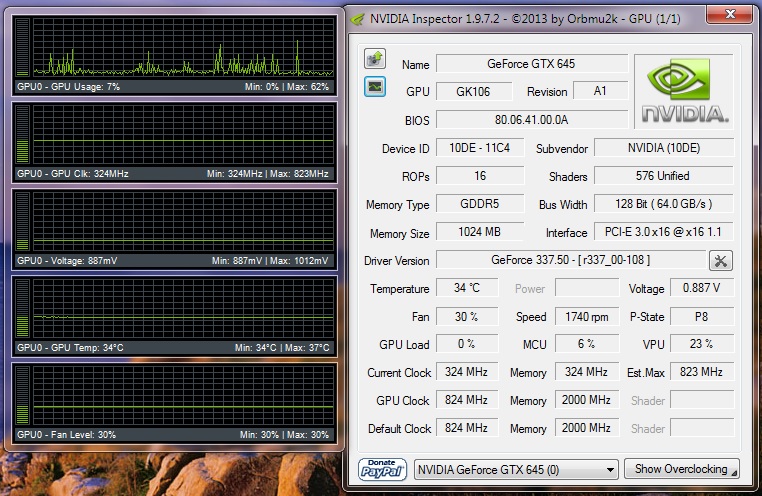The height and width of the screenshot is (496, 762).
Task: Select the Driver Version field GeForce 337.50
Action: coord(571,260)
